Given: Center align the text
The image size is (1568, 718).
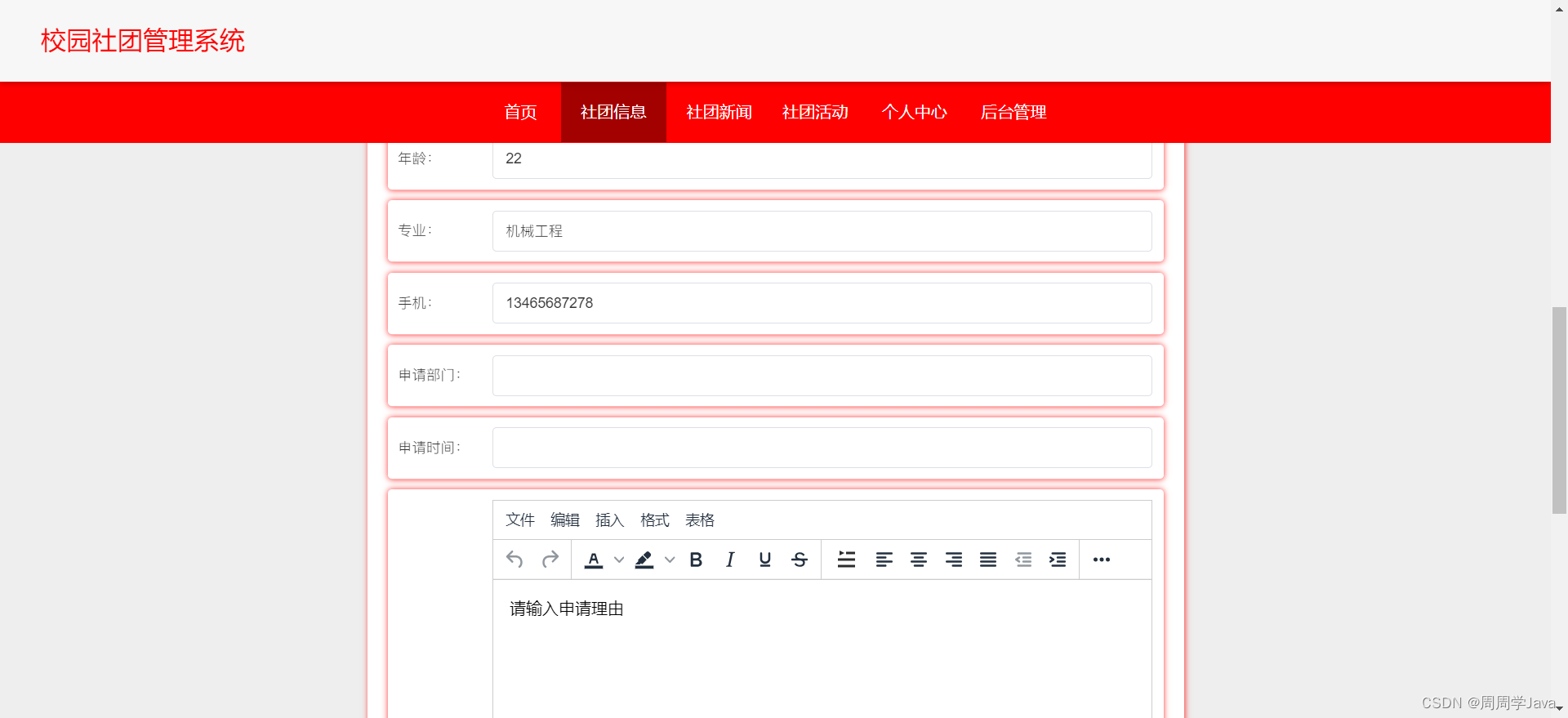Looking at the screenshot, I should [919, 560].
